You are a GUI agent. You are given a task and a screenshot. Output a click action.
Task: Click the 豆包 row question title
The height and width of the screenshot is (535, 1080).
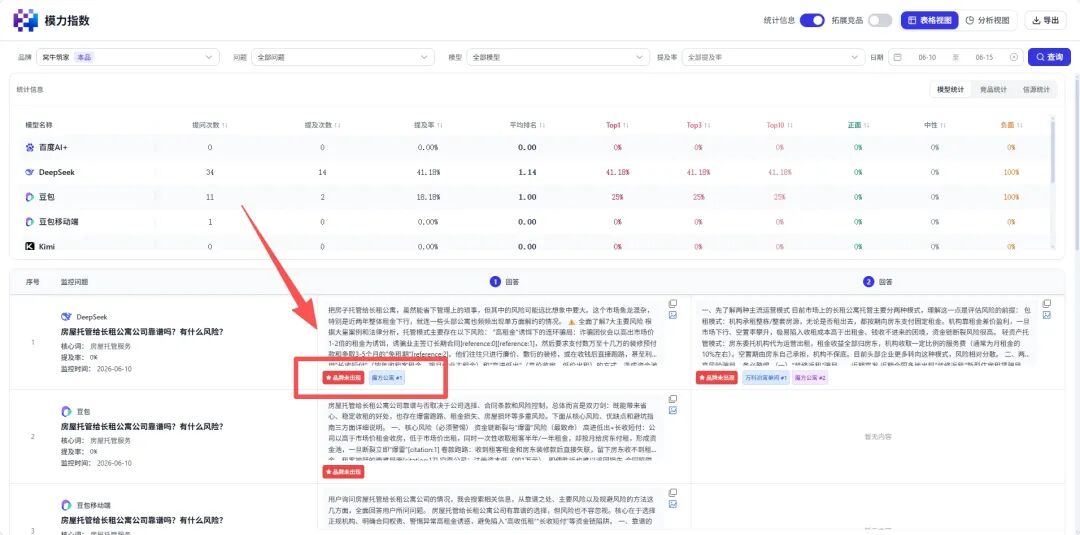(141, 426)
